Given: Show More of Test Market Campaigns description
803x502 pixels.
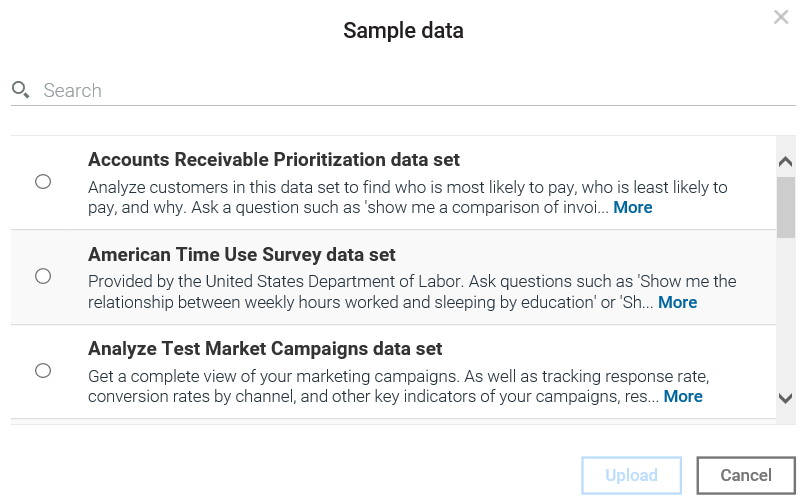Looking at the screenshot, I should click(683, 396).
